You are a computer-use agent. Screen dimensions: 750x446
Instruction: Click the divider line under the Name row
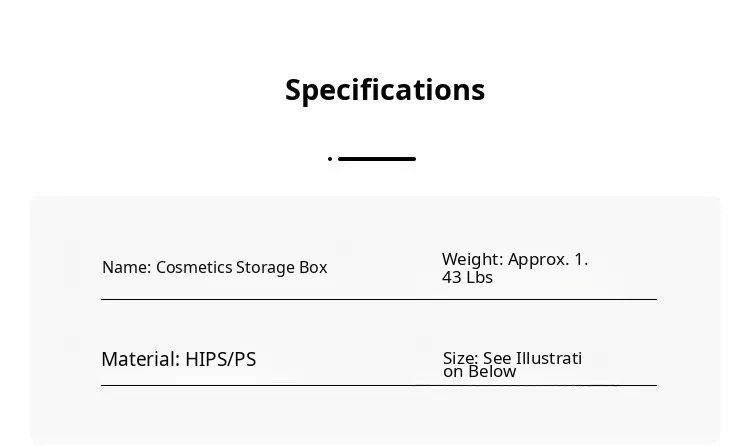378,299
